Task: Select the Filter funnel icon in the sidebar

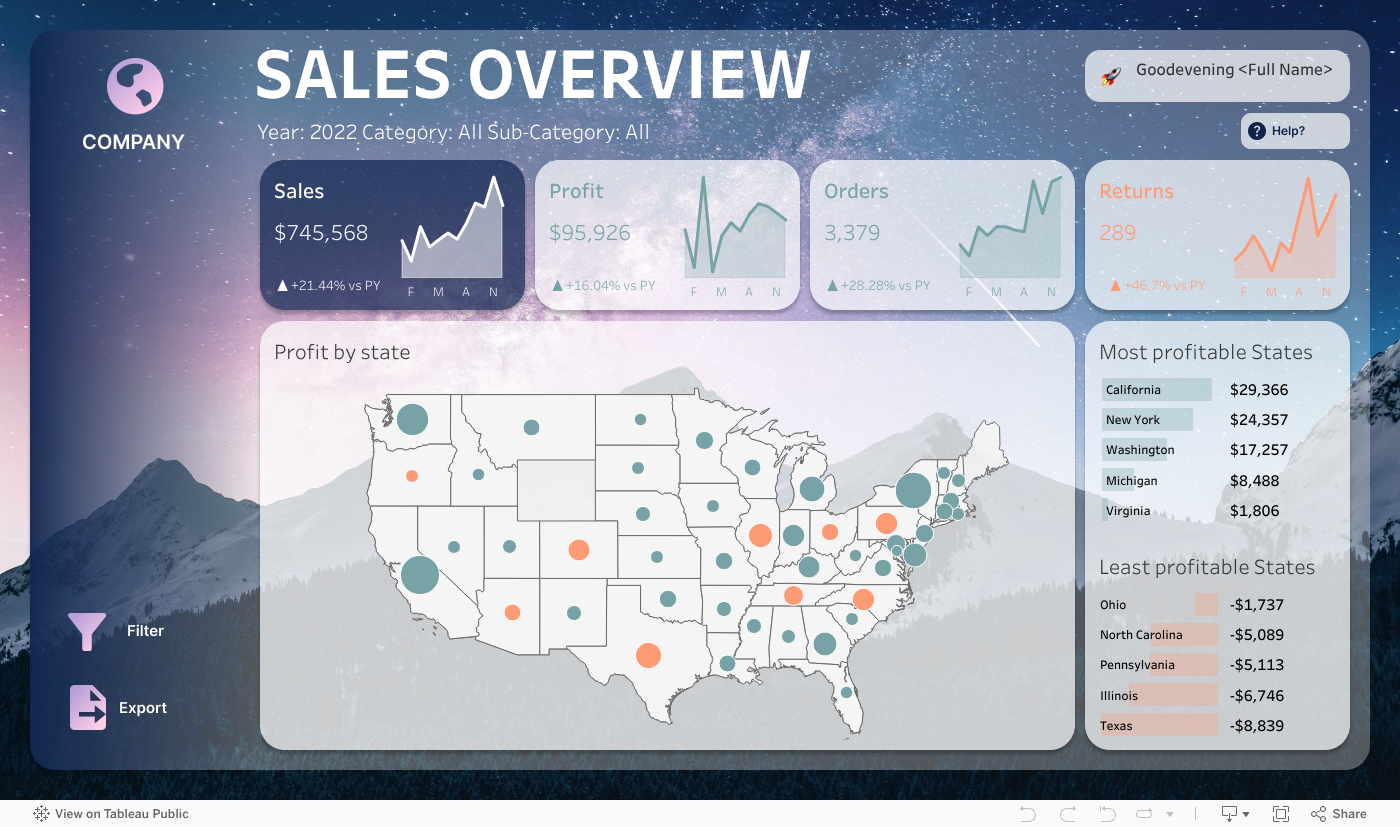Action: (x=87, y=630)
